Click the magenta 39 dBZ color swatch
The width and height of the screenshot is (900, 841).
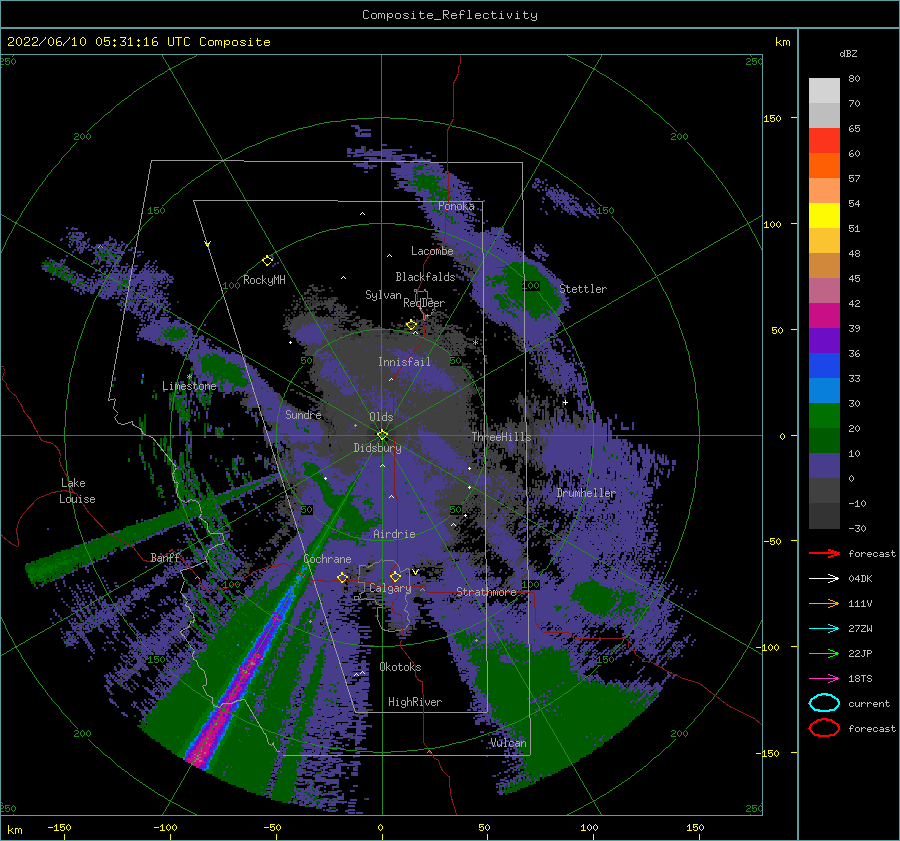click(x=824, y=316)
